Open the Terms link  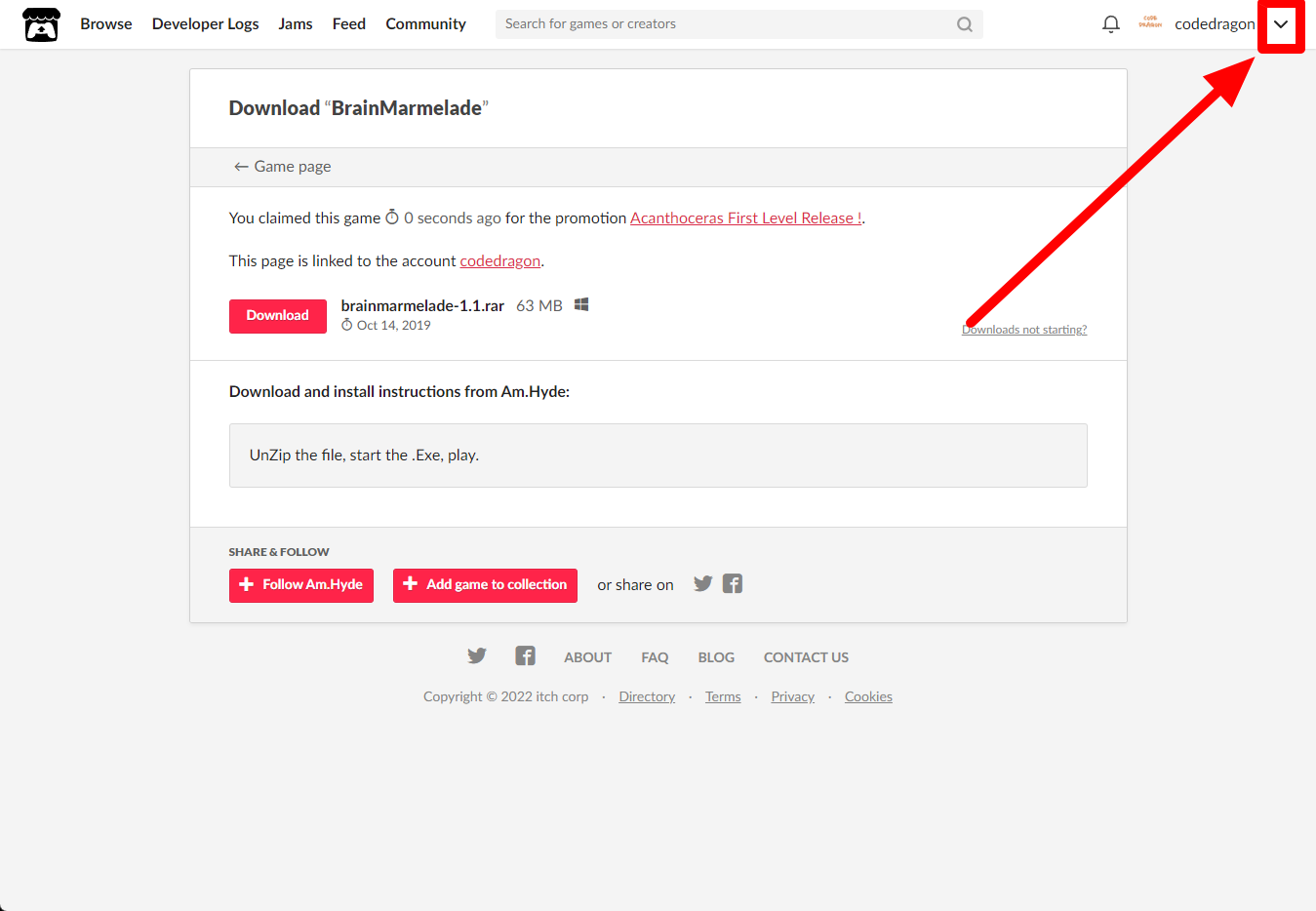(x=723, y=697)
